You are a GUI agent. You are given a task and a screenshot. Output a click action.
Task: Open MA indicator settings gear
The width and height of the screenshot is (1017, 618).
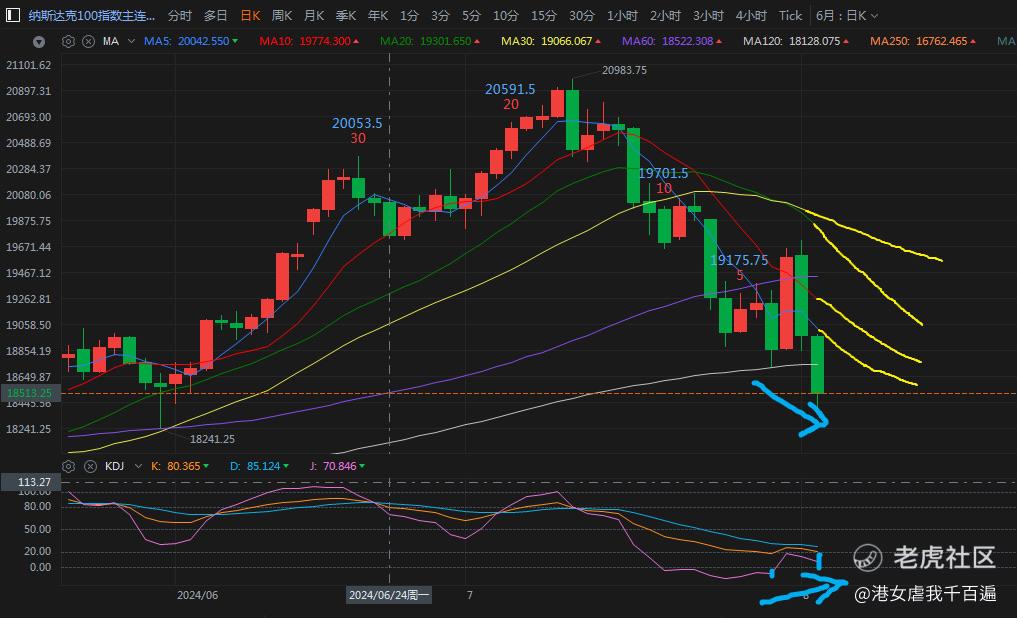[x=68, y=42]
